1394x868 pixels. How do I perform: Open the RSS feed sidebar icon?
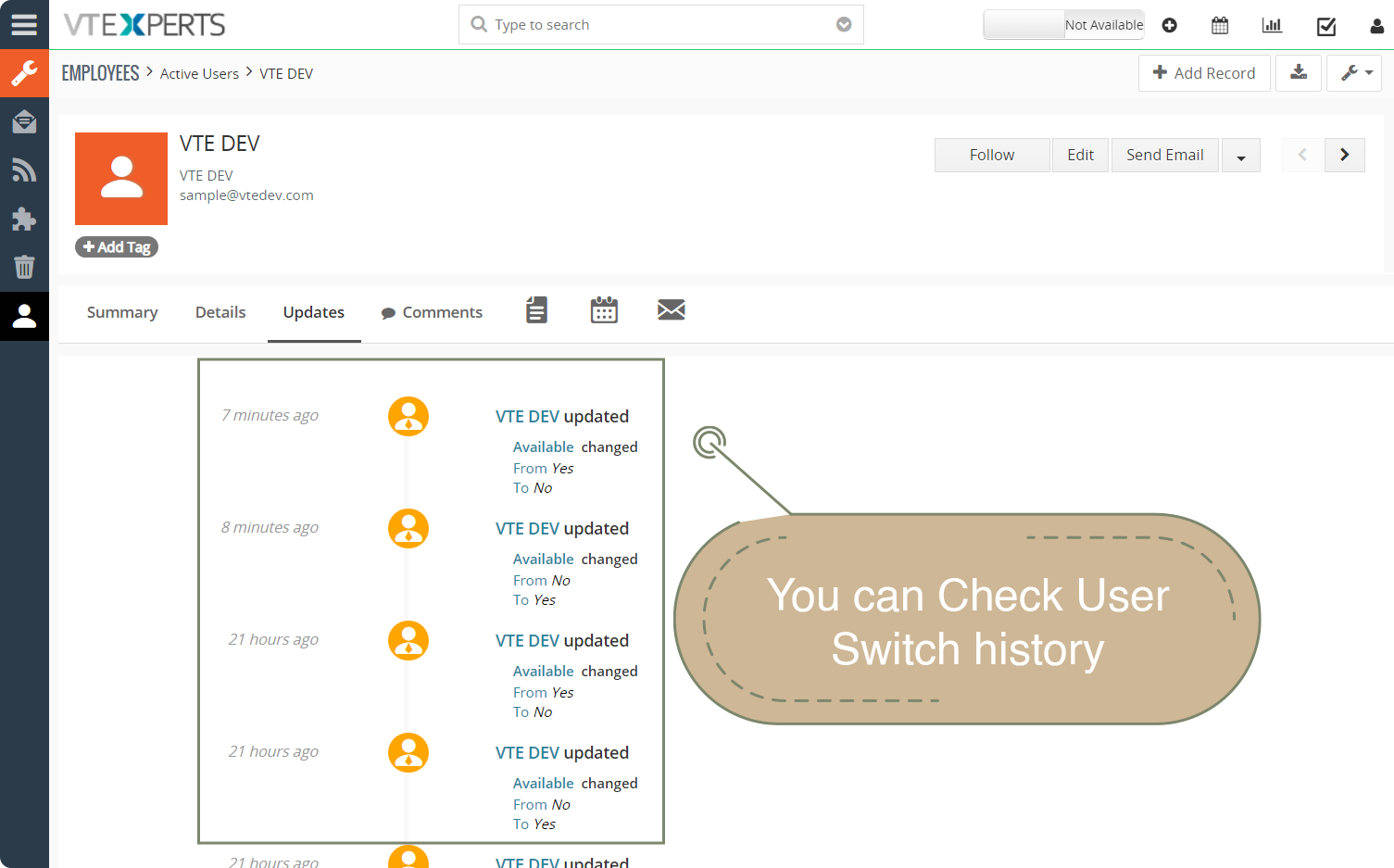(x=24, y=170)
